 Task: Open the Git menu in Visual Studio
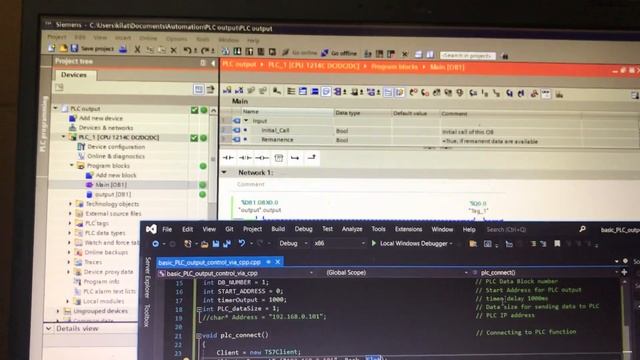[x=229, y=229]
